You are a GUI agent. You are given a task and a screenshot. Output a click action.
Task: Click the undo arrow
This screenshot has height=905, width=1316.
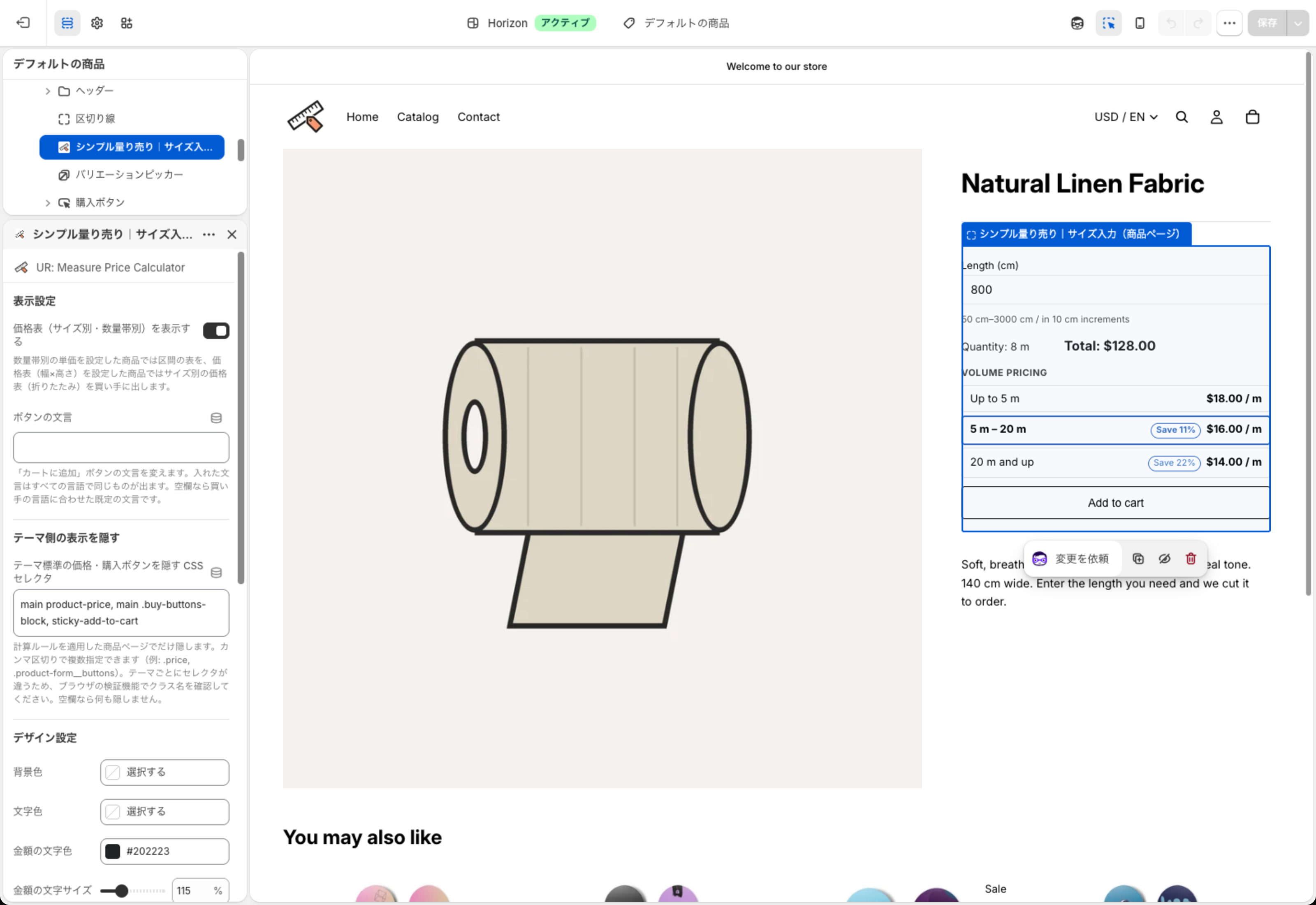pyautogui.click(x=1171, y=23)
